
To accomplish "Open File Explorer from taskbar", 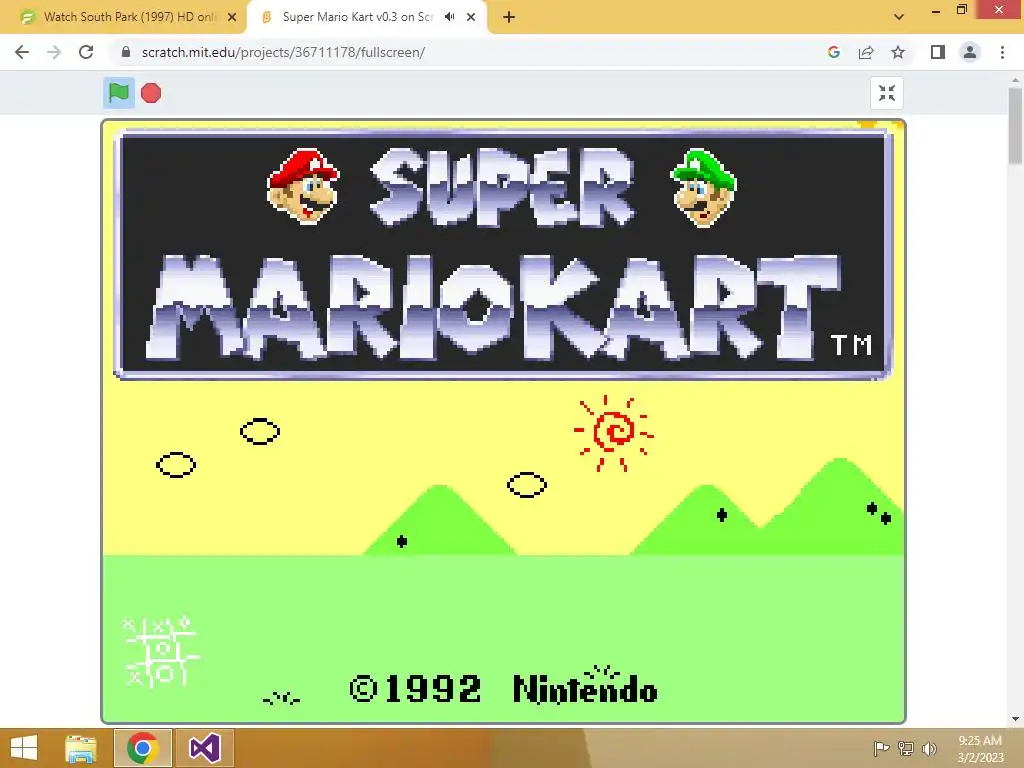I will pyautogui.click(x=81, y=748).
